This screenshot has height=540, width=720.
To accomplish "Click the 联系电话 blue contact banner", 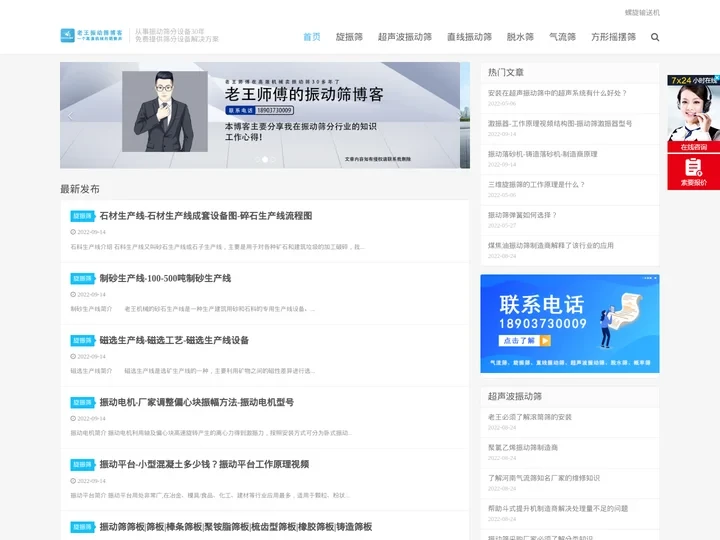I will (x=570, y=324).
